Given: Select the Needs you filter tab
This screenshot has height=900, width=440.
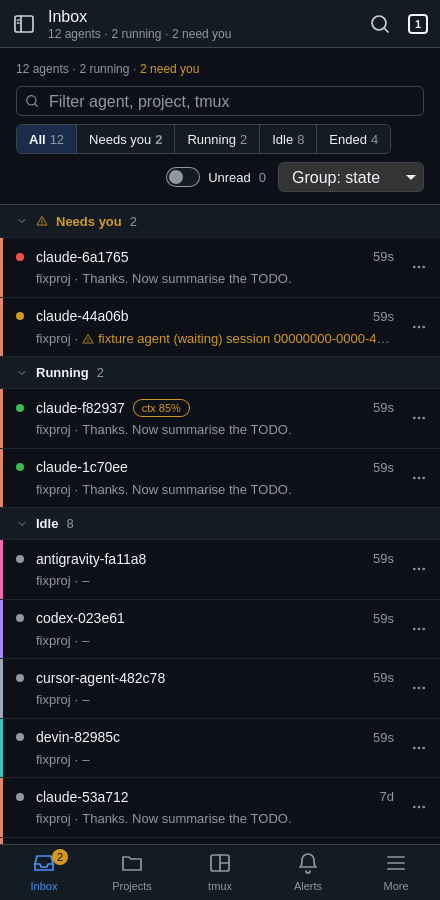Looking at the screenshot, I should point(126,139).
